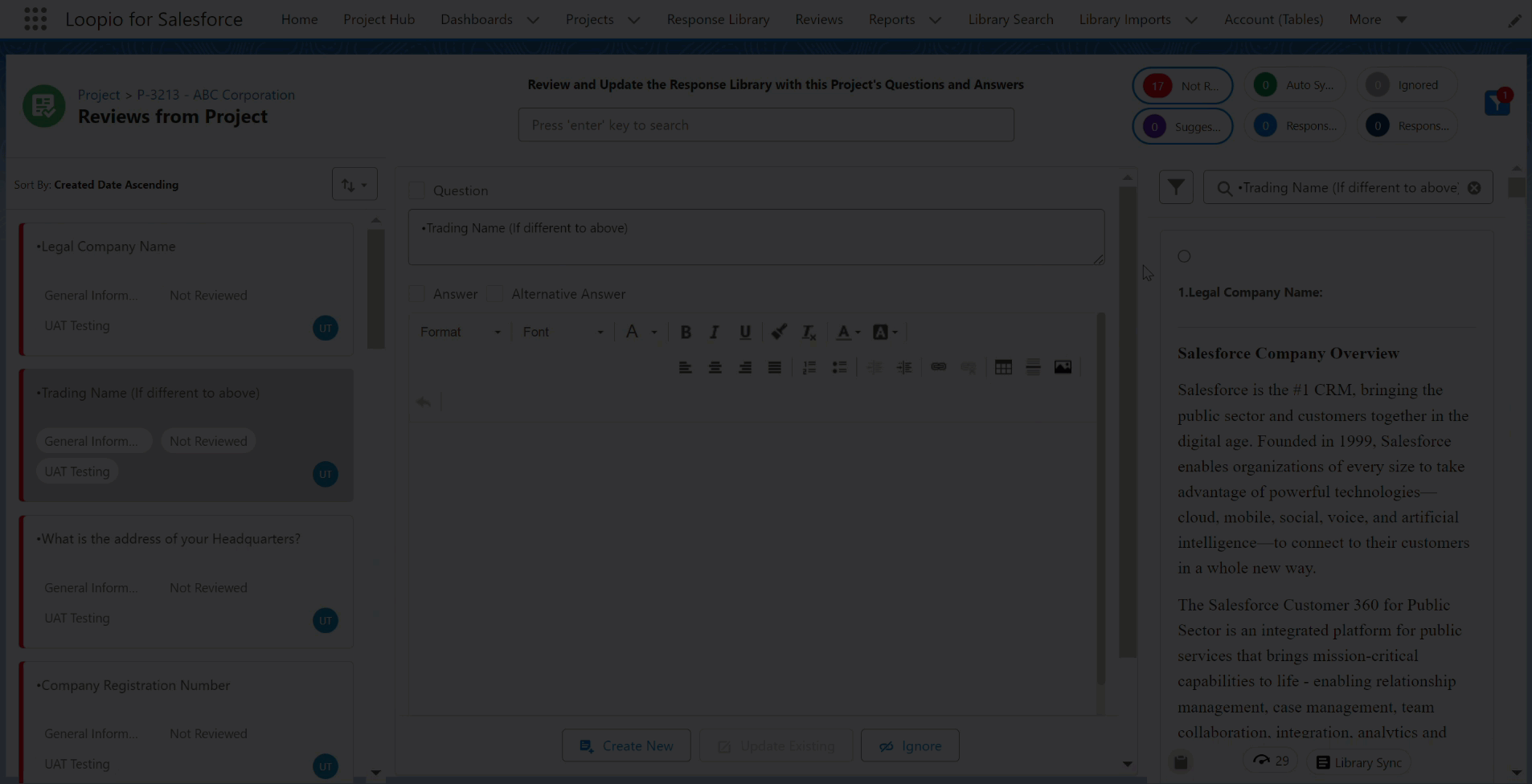Click the Create New button
1532x784 pixels.
click(x=626, y=745)
